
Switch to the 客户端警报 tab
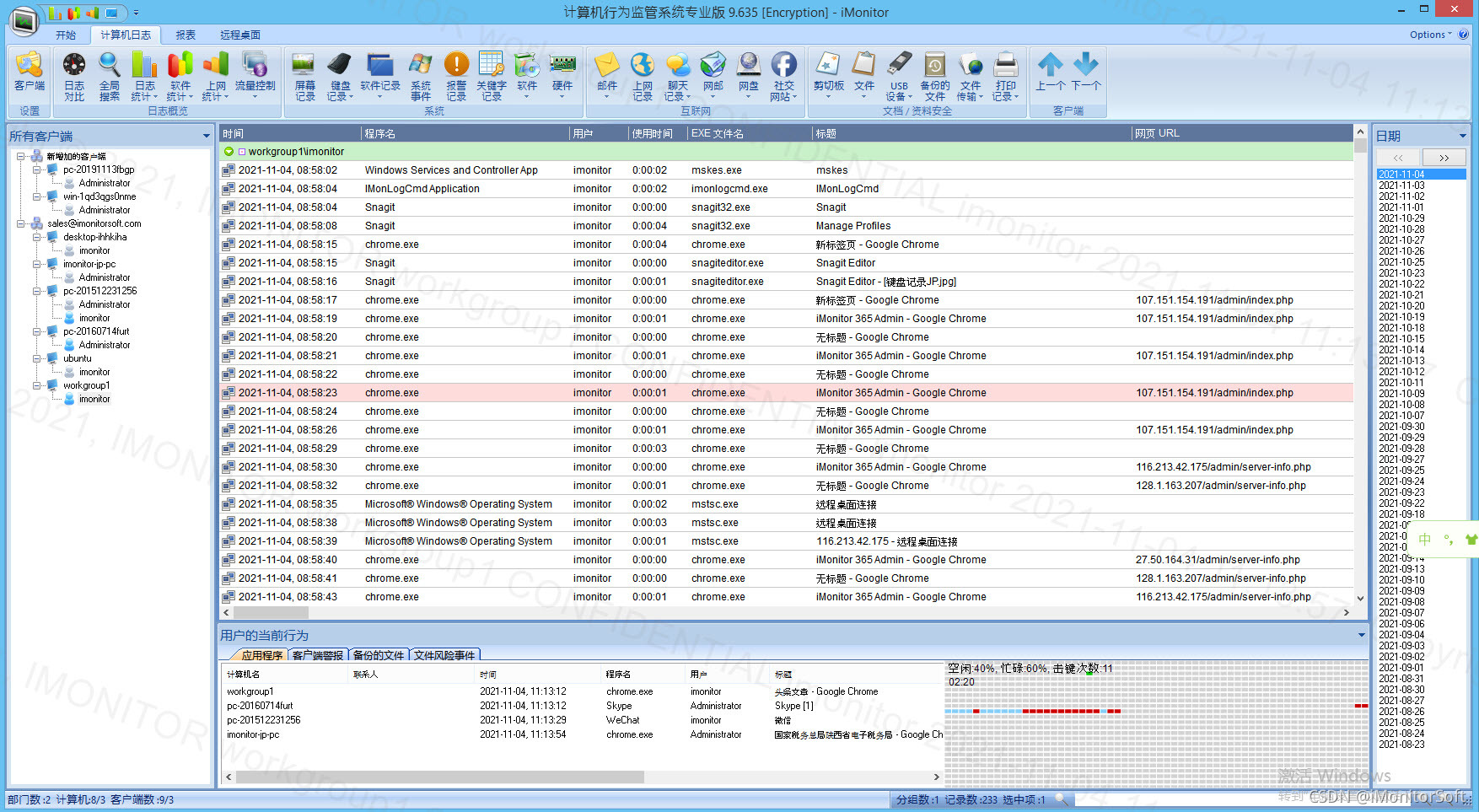(317, 655)
